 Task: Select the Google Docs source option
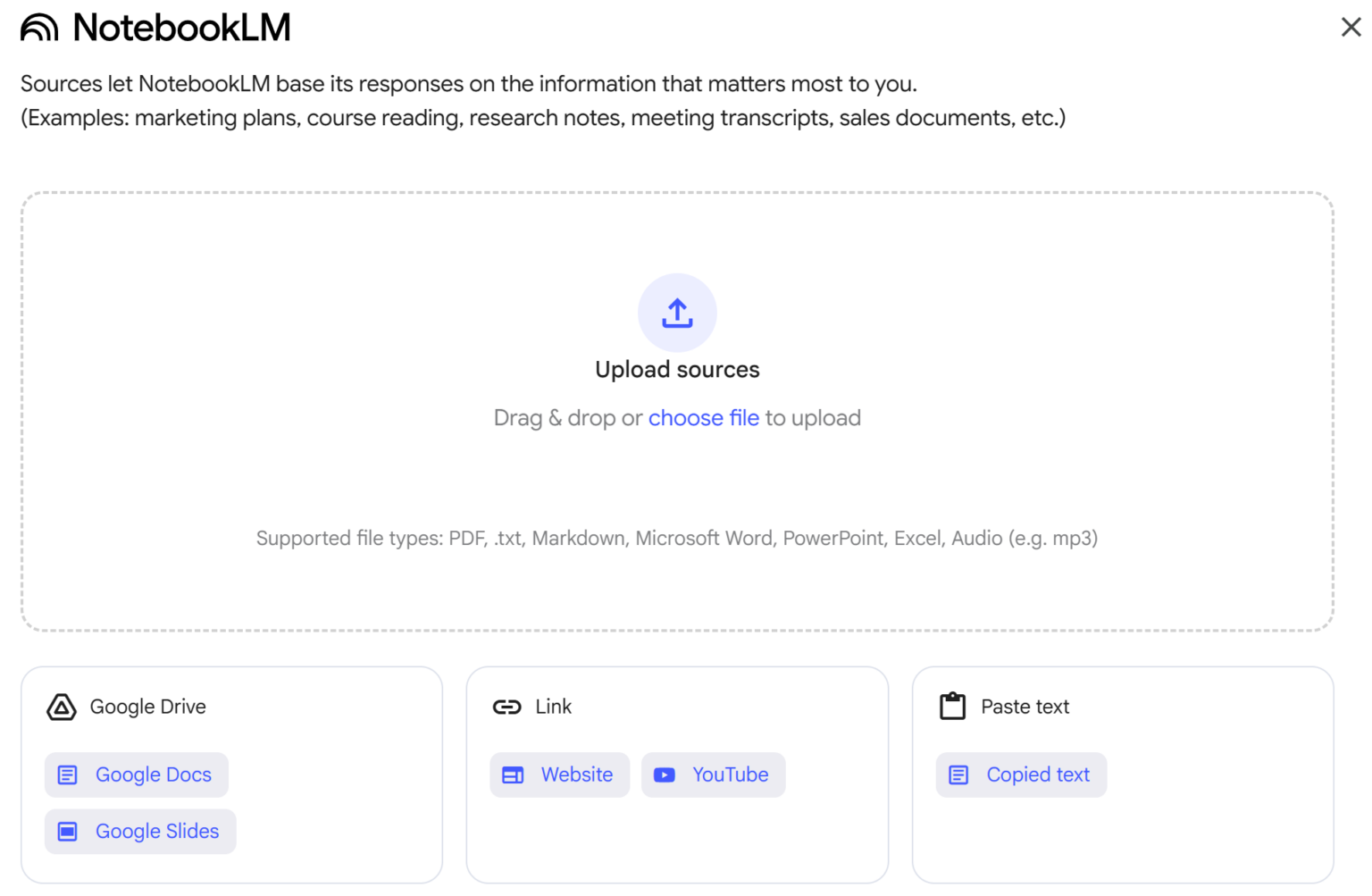[136, 775]
